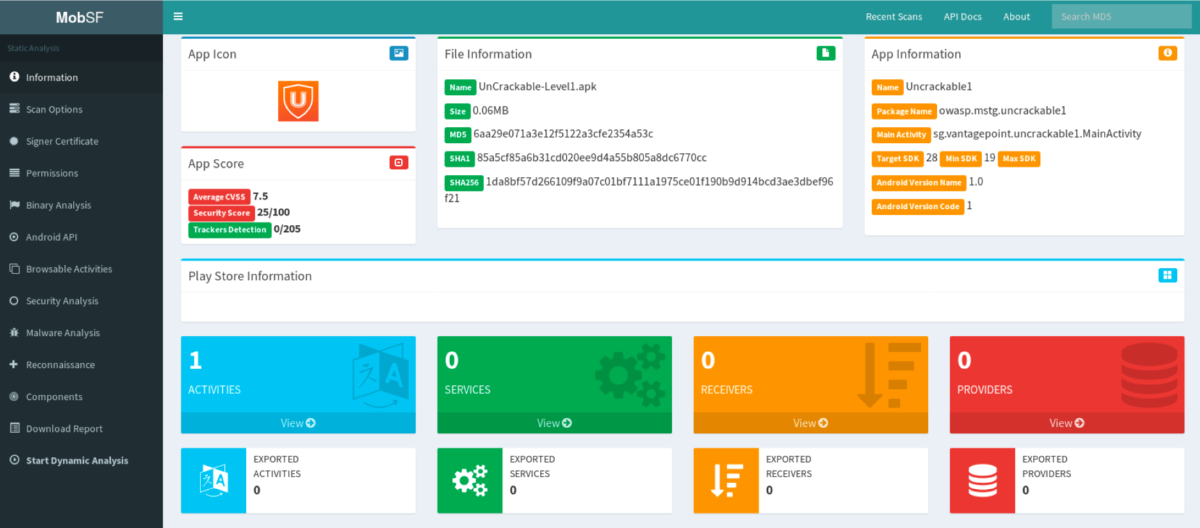
Task: Click the Components sidebar icon
Action: [x=15, y=397]
